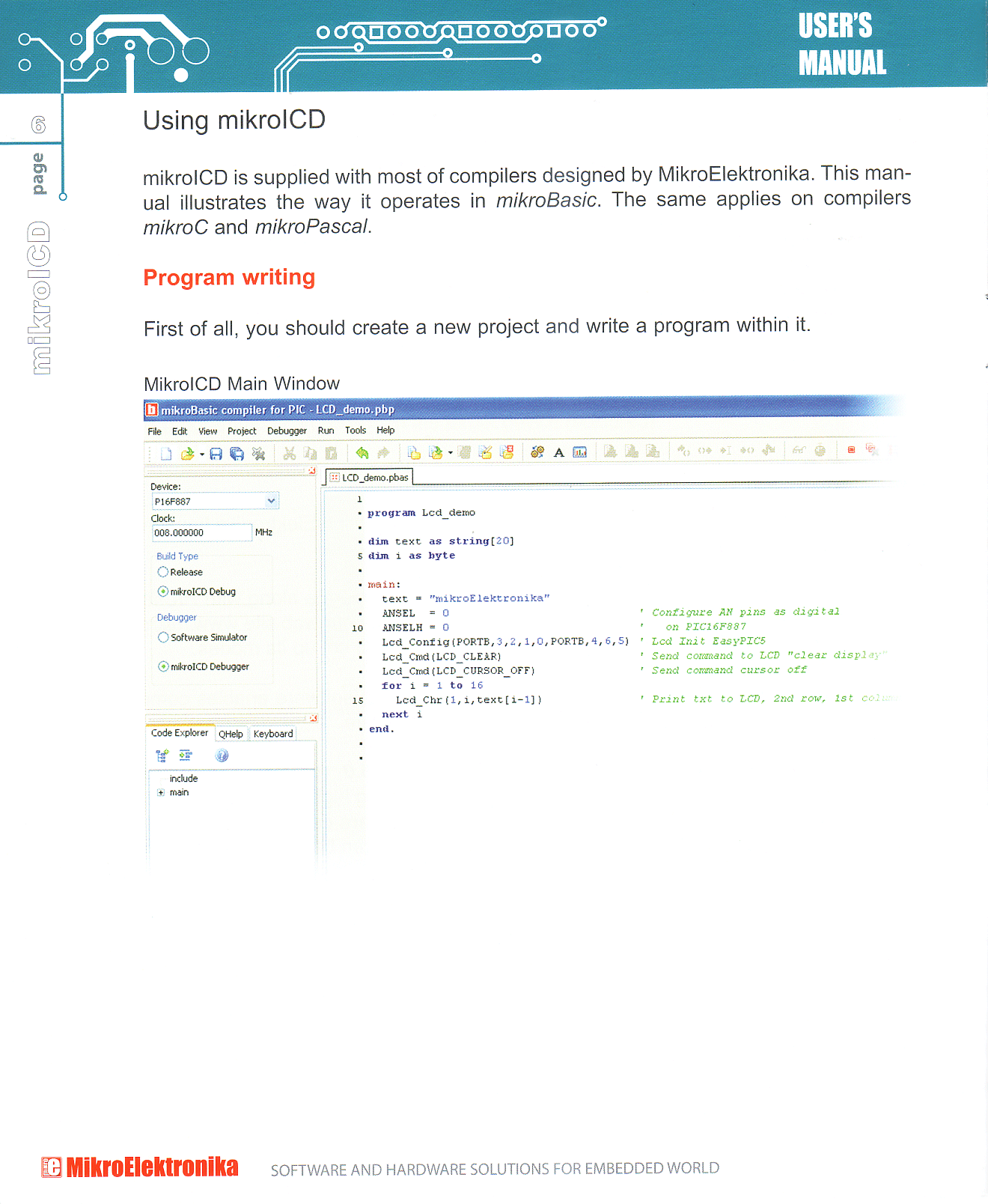Close the Code Explorer panel with red X
Screen dimensions: 988x1204
[x=313, y=719]
